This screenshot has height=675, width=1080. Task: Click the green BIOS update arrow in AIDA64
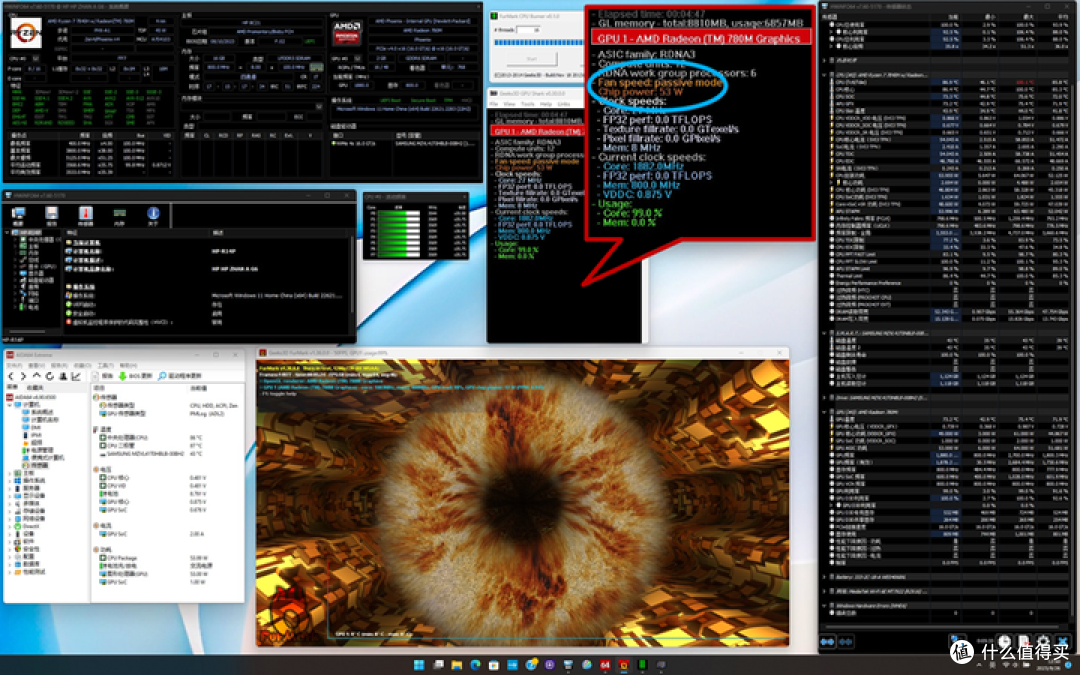click(x=122, y=376)
